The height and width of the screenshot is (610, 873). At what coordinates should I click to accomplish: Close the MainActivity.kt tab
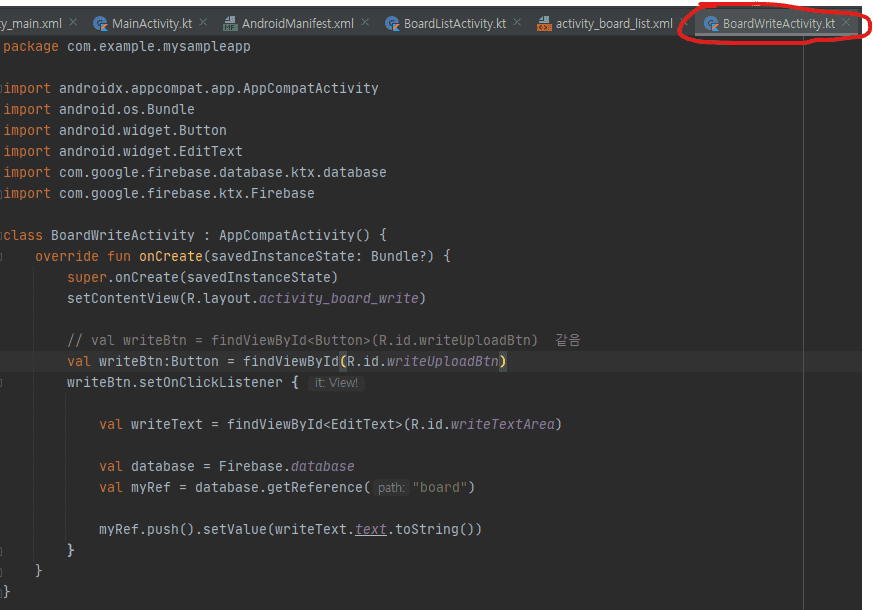click(x=203, y=22)
